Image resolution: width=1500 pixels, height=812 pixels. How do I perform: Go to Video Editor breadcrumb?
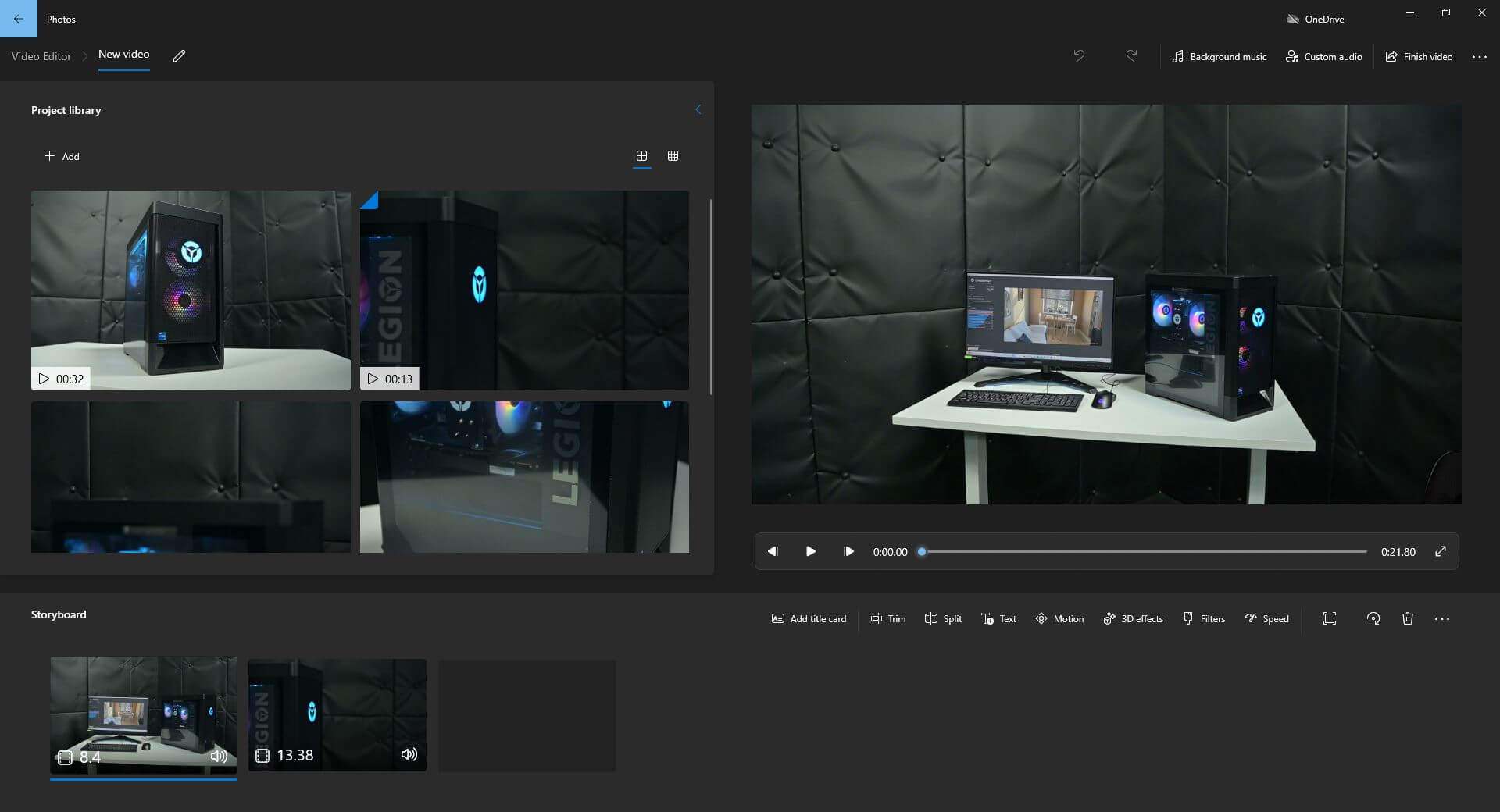(41, 56)
